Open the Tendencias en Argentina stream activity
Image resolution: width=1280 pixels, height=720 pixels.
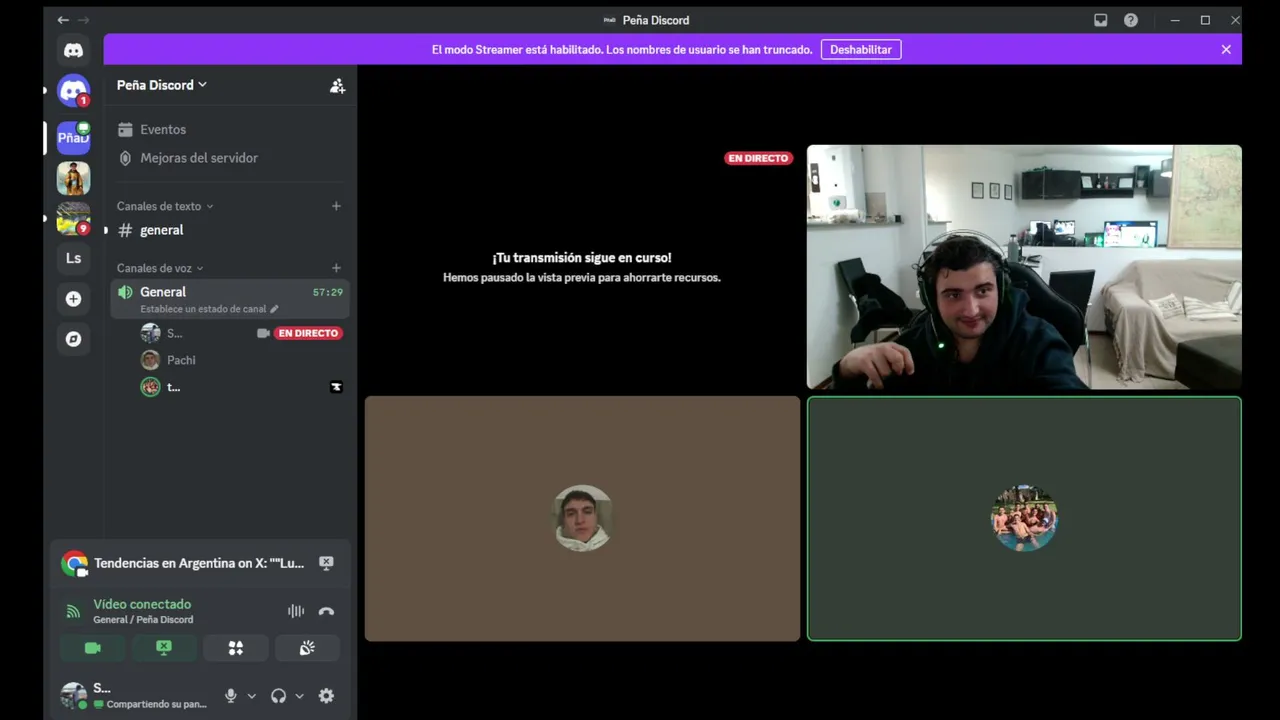click(x=199, y=563)
